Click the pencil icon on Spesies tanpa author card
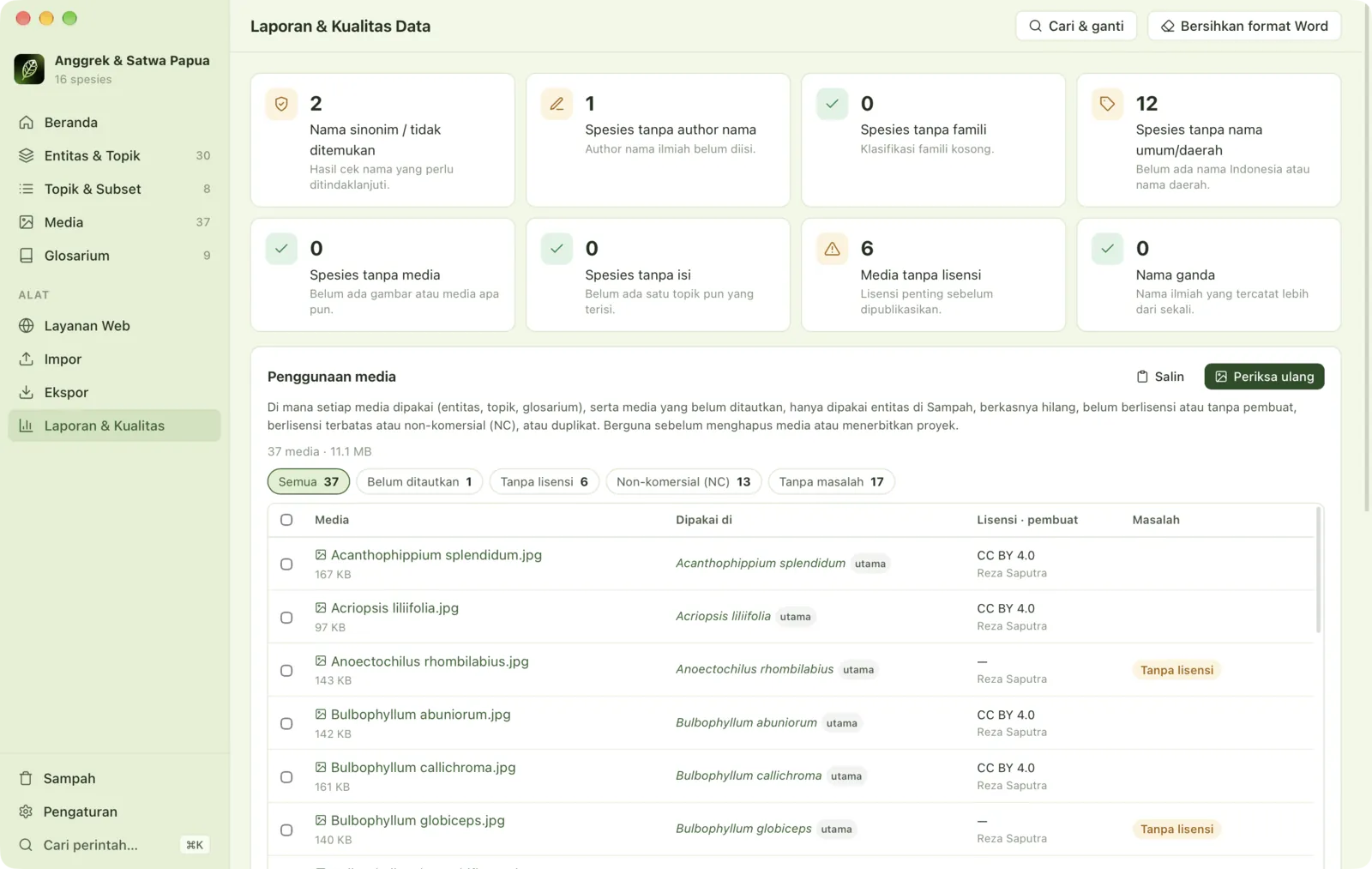 [x=557, y=104]
